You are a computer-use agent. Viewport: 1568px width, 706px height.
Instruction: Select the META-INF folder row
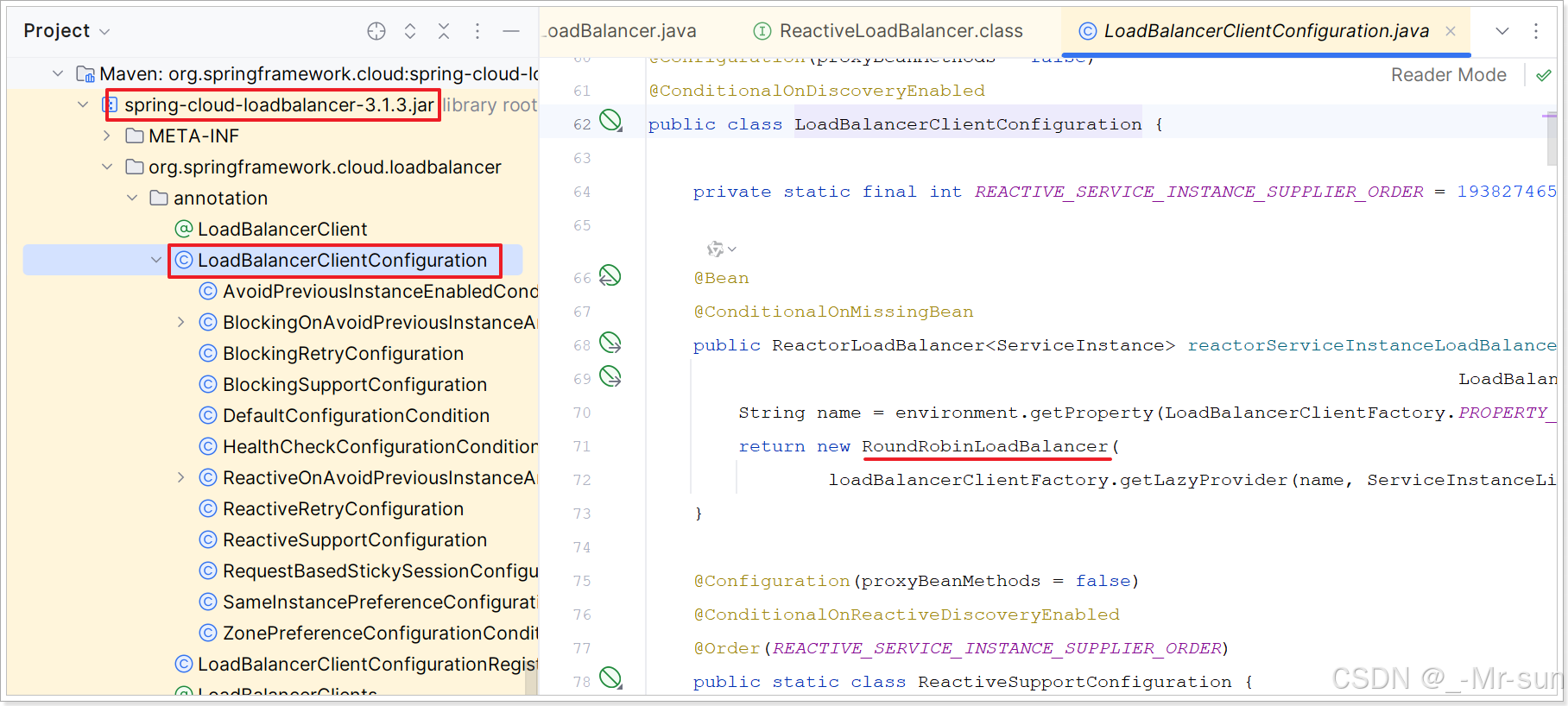(x=193, y=136)
